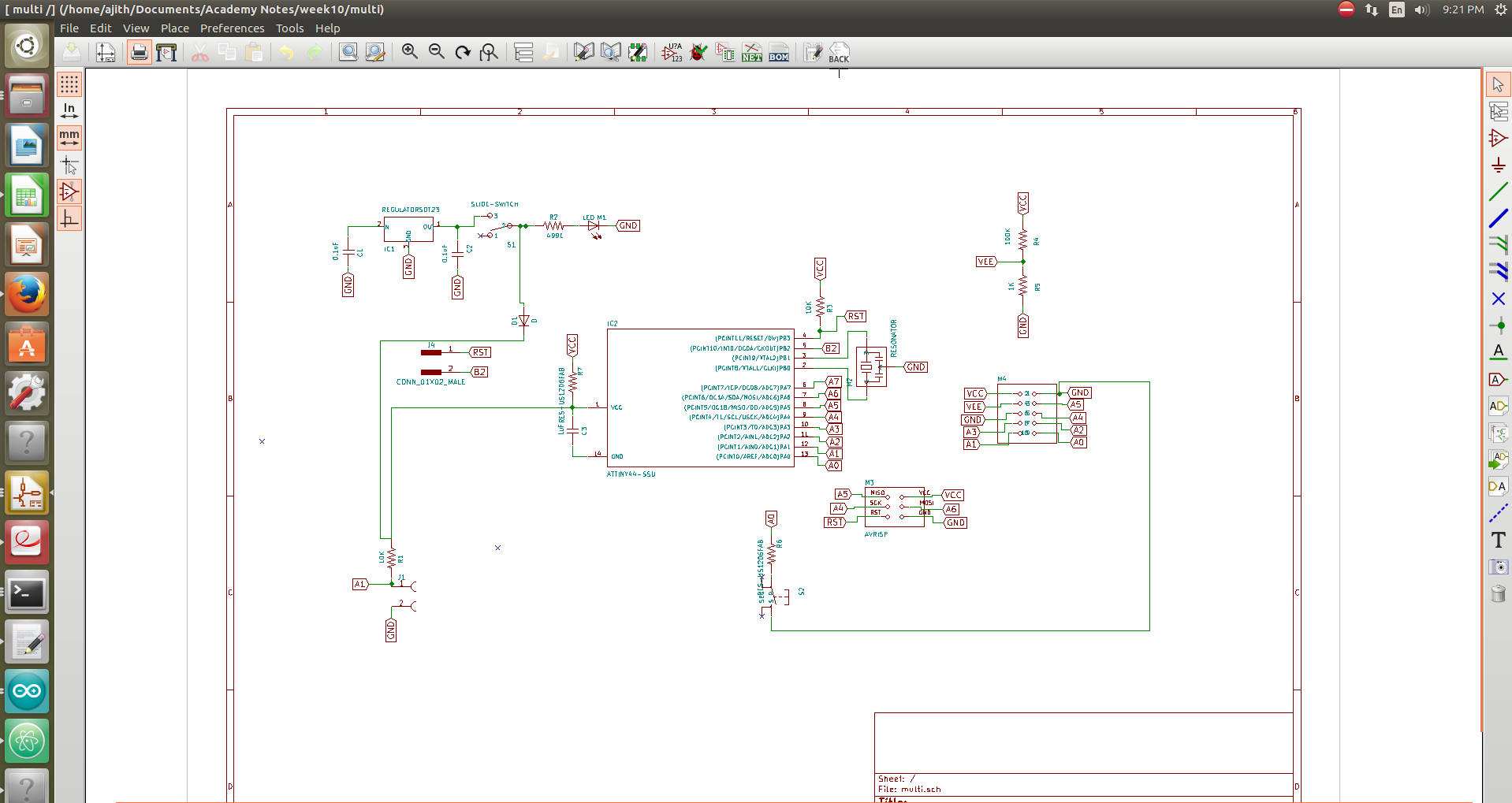The height and width of the screenshot is (803, 1512).
Task: Click the Generate Netlist icon
Action: tap(752, 52)
